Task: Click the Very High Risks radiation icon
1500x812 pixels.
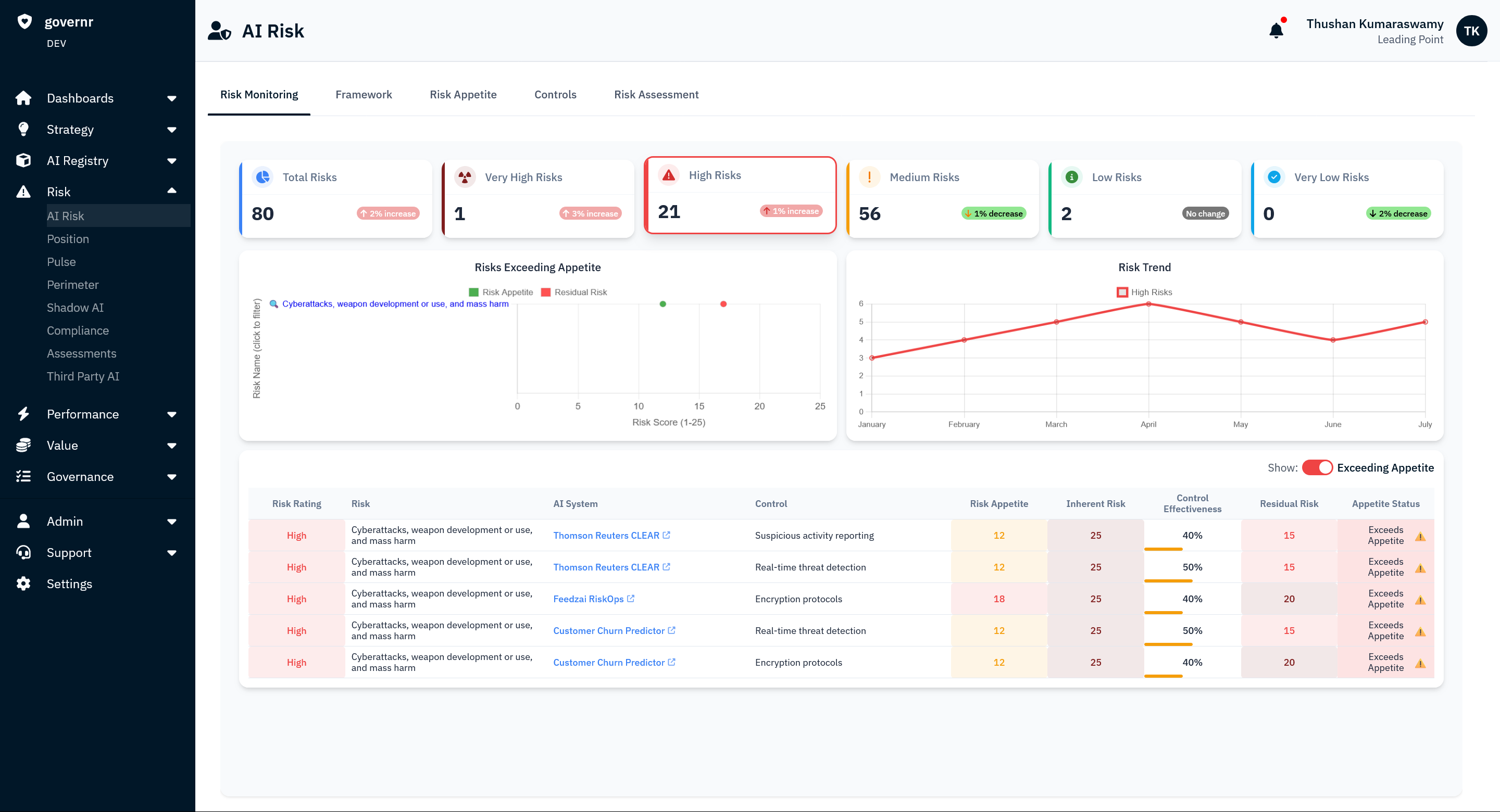Action: [x=465, y=177]
